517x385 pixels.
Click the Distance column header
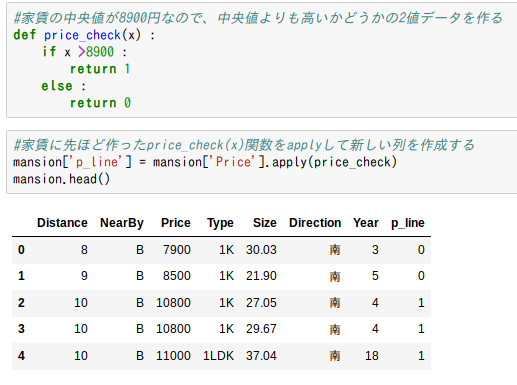click(62, 223)
